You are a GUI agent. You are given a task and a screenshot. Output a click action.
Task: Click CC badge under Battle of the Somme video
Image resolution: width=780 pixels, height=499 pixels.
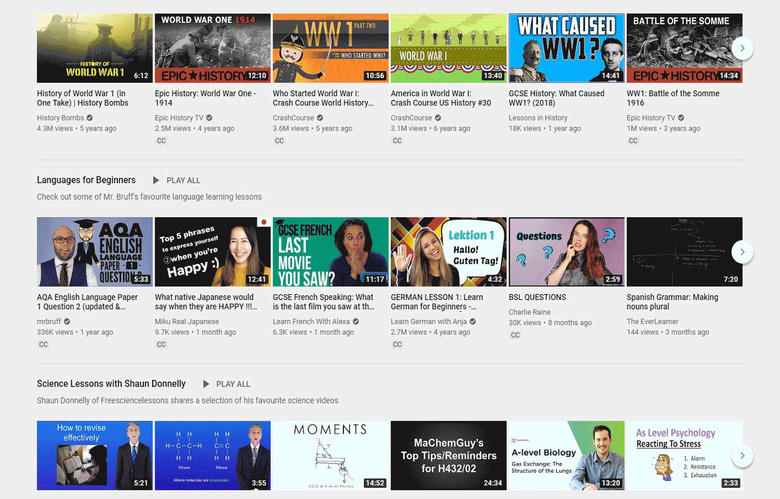tap(633, 141)
